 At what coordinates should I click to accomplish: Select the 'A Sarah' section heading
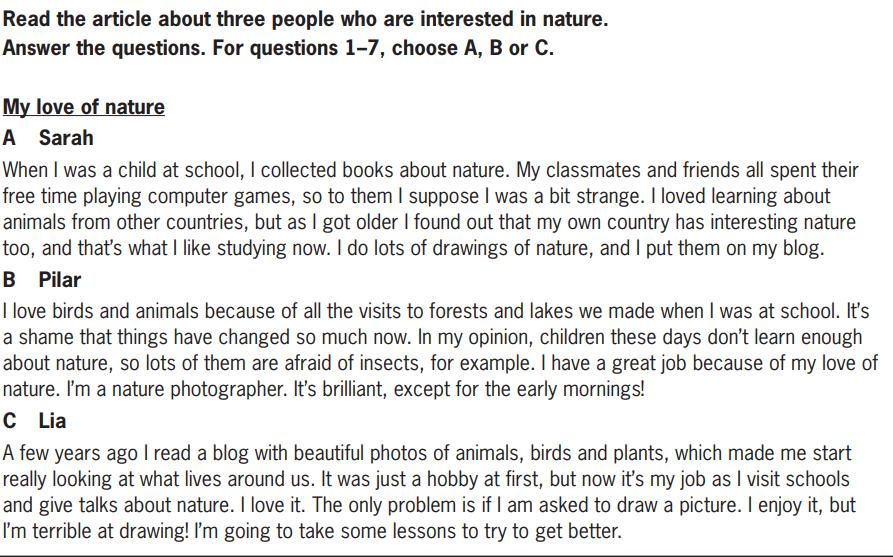pyautogui.click(x=48, y=138)
